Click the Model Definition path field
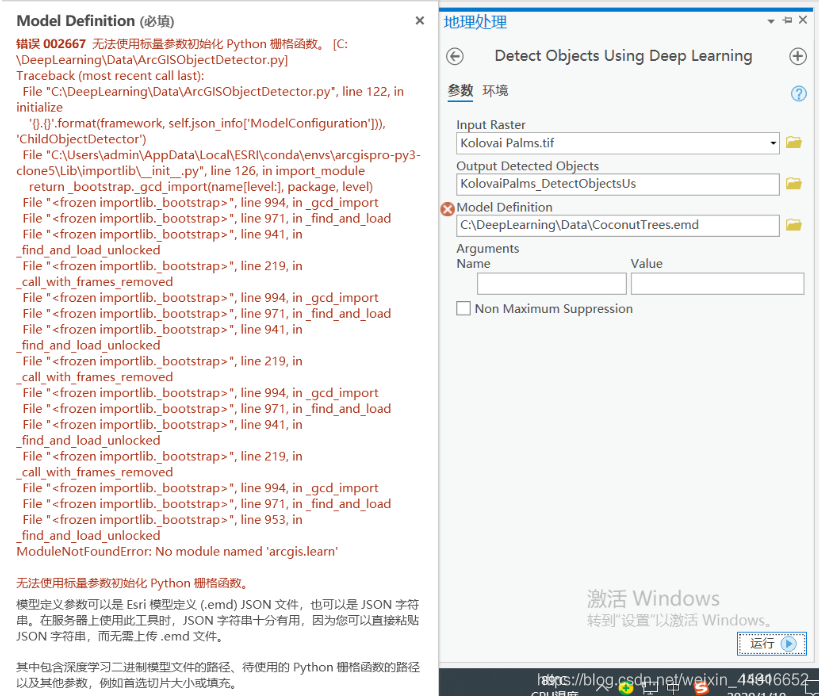The image size is (819, 699). tap(617, 225)
